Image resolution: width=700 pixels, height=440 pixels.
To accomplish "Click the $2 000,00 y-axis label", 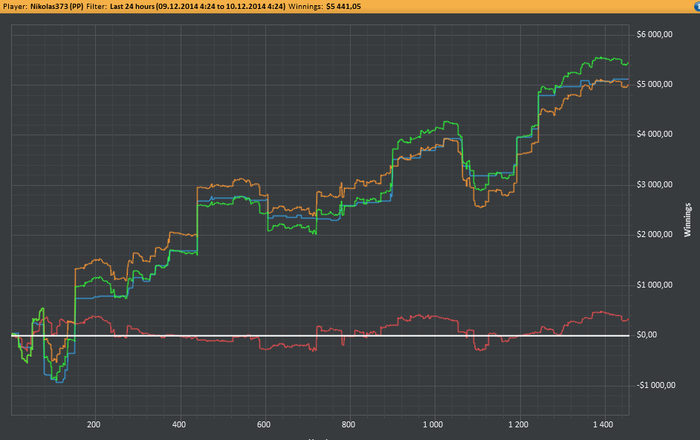I will 654,235.
